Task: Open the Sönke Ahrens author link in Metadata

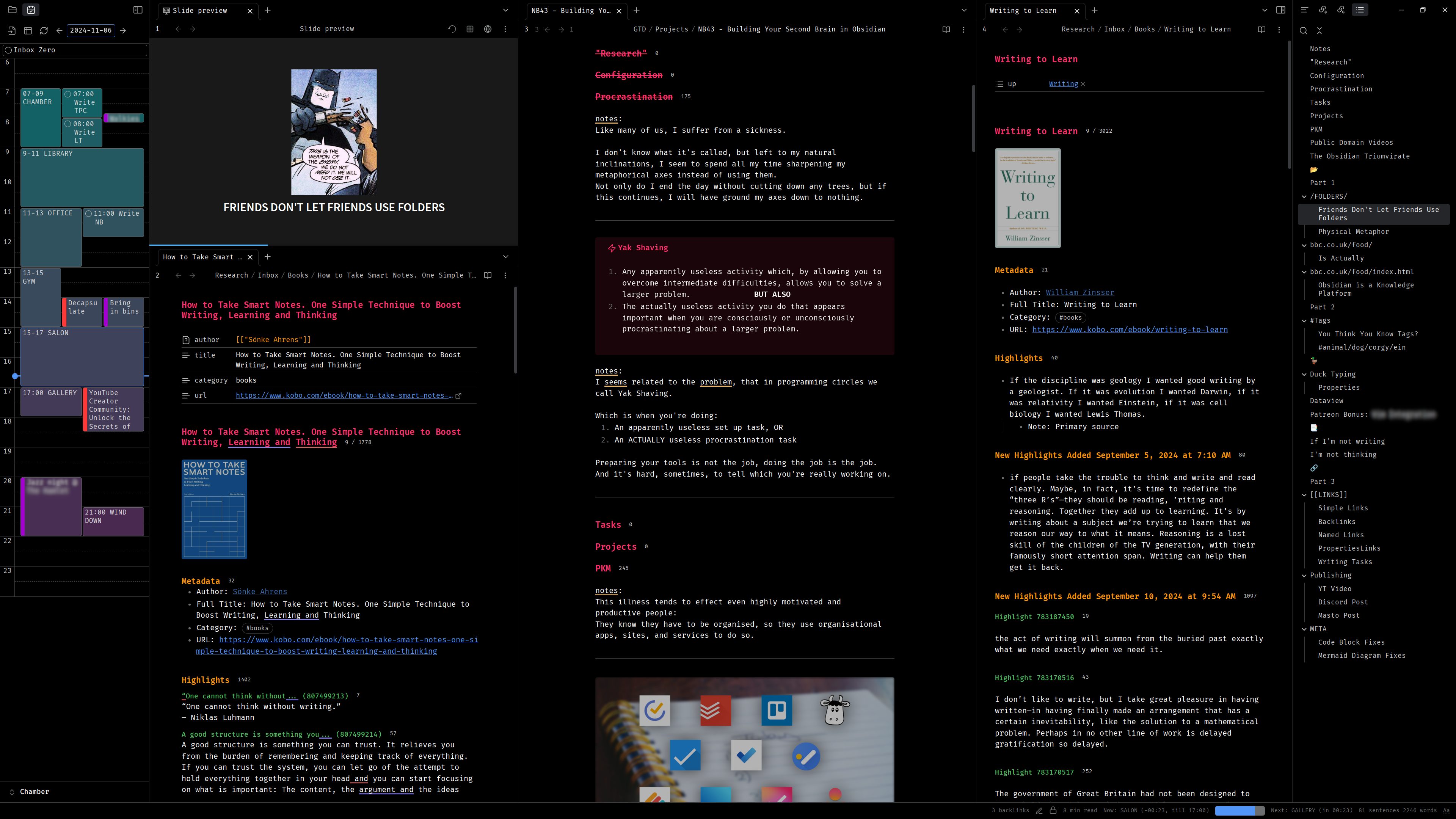Action: 259,591
